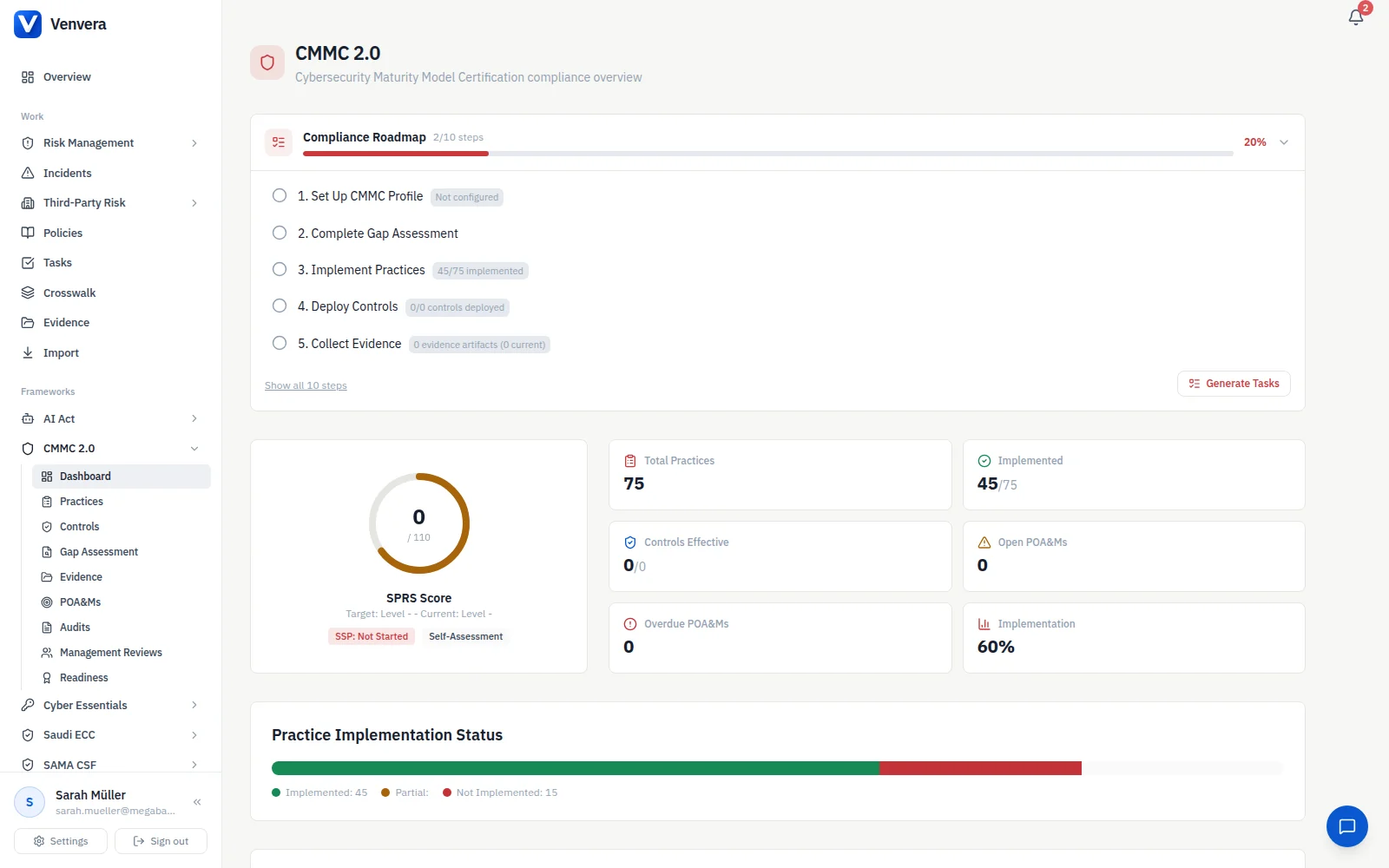Click the Management Reviews people icon

pyautogui.click(x=47, y=653)
